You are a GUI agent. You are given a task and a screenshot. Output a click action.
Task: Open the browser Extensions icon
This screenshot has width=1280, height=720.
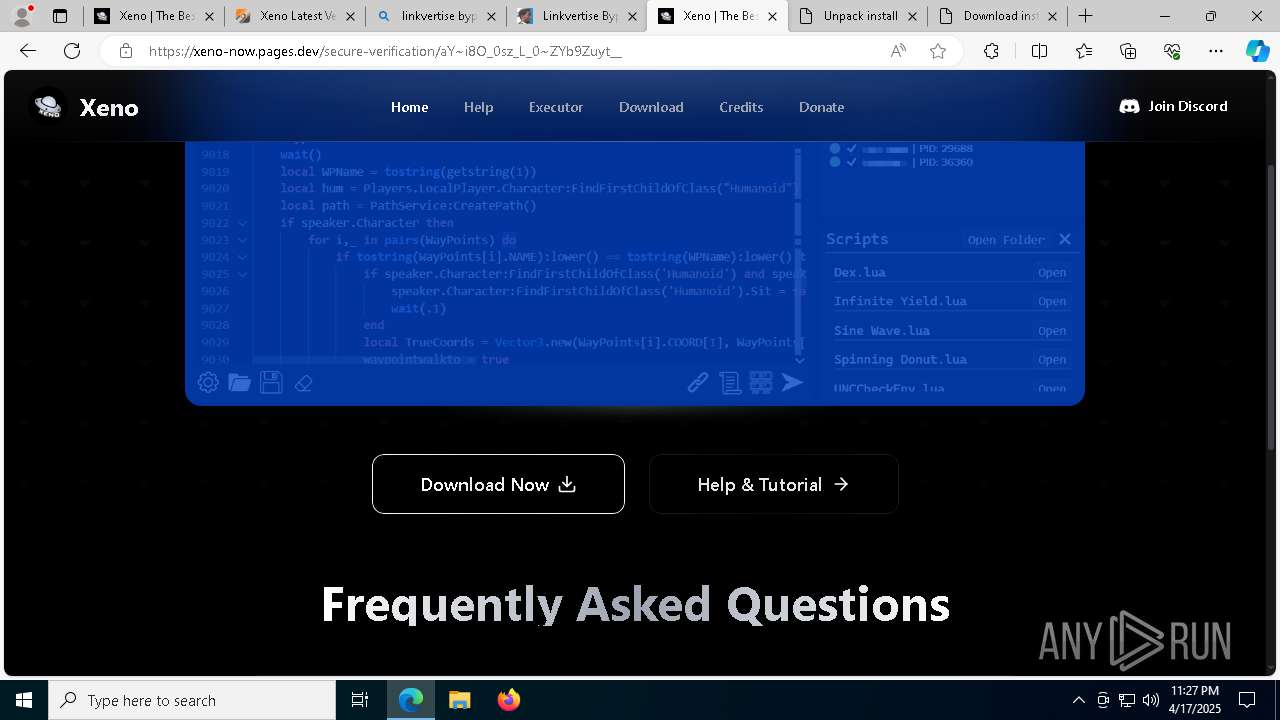click(x=991, y=51)
